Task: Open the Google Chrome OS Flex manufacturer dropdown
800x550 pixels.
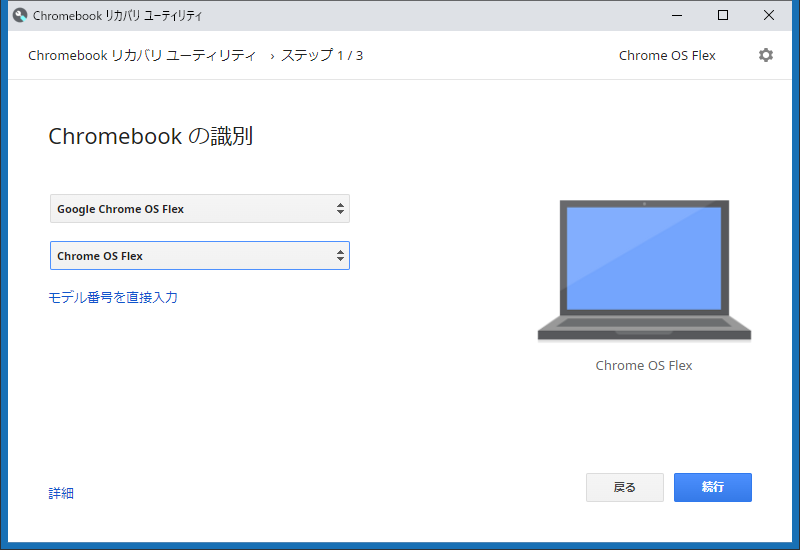Action: [x=199, y=209]
